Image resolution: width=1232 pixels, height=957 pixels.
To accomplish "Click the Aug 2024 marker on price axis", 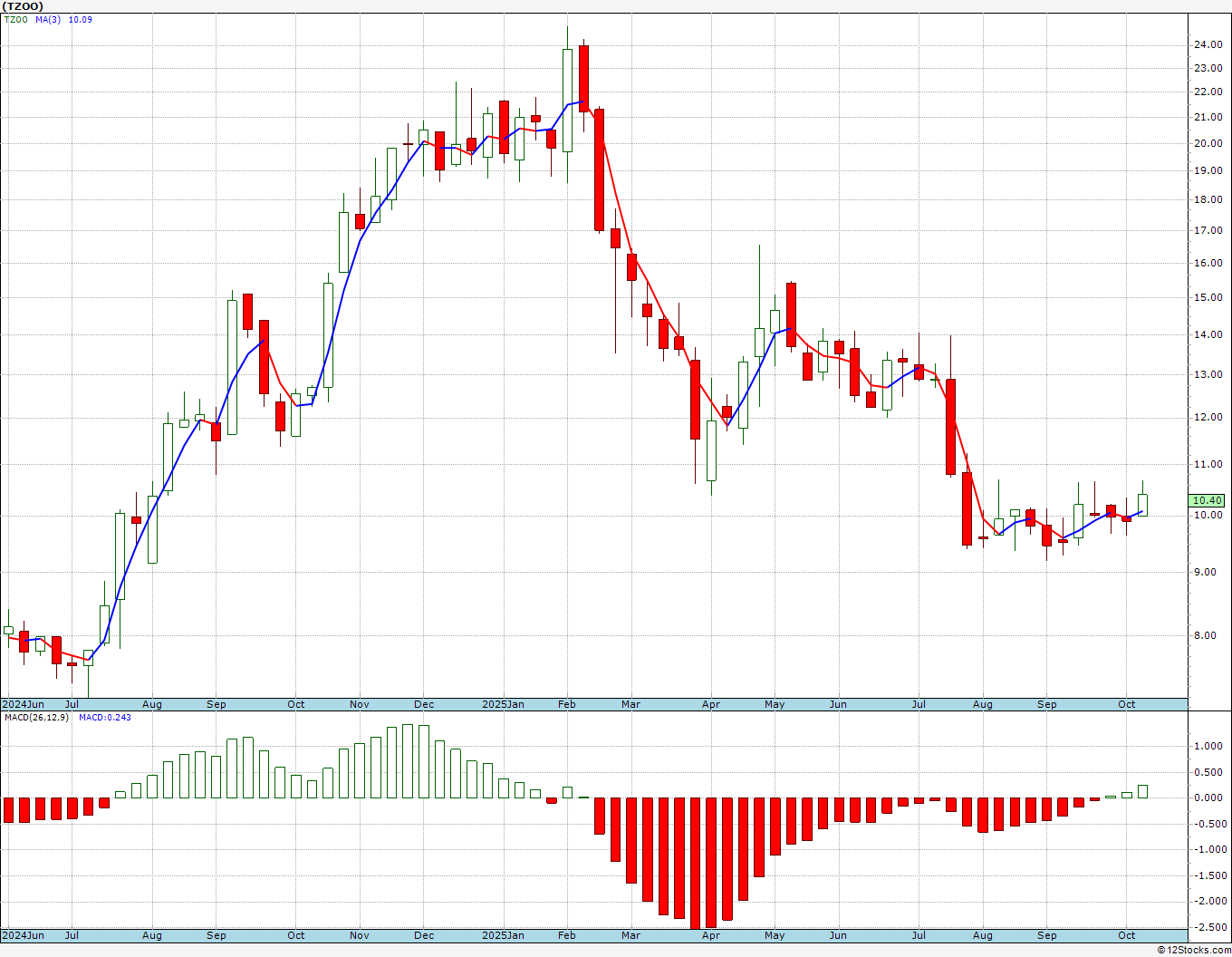I will 152,704.
